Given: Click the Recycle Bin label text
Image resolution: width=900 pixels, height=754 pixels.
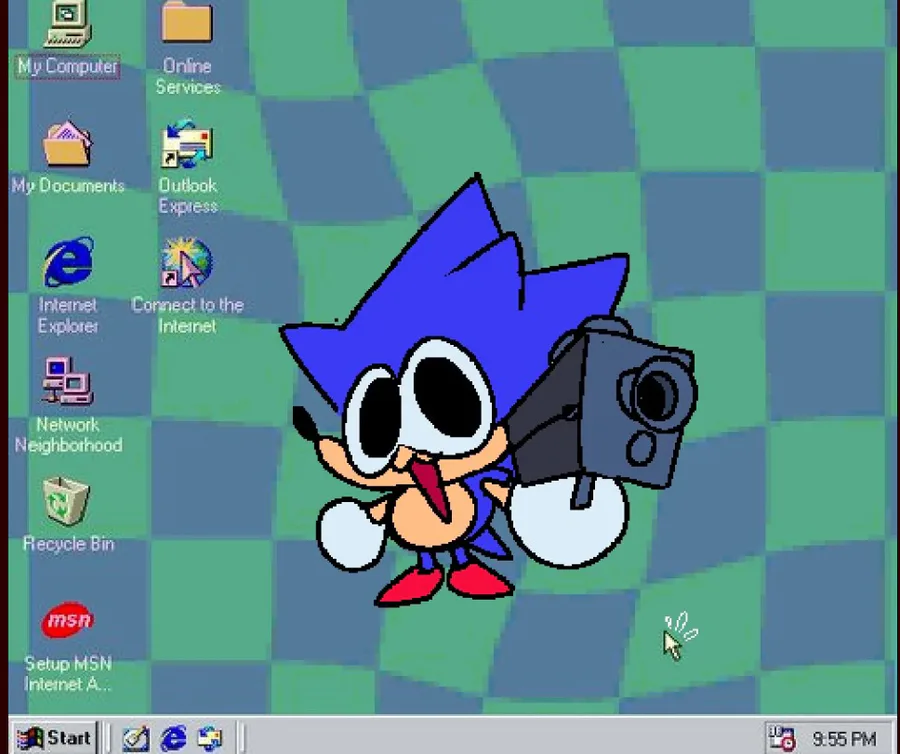Looking at the screenshot, I should [68, 544].
